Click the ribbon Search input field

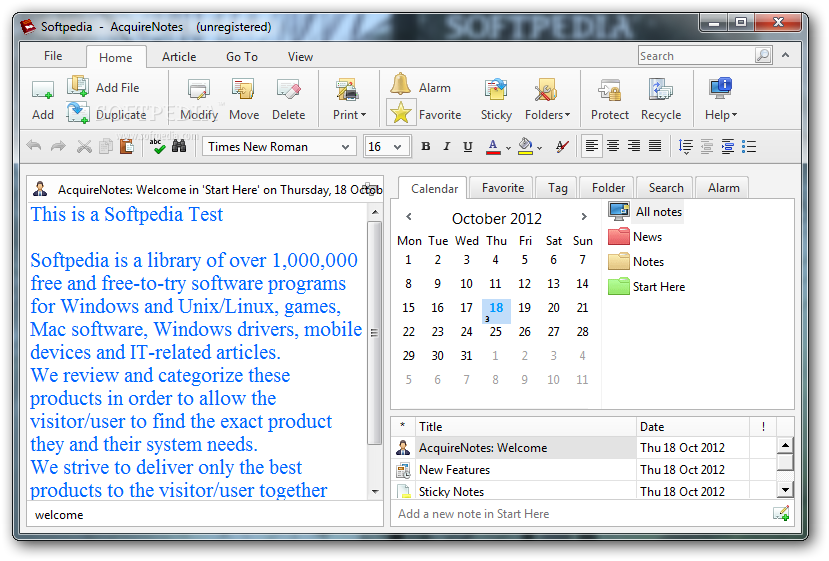coord(697,56)
